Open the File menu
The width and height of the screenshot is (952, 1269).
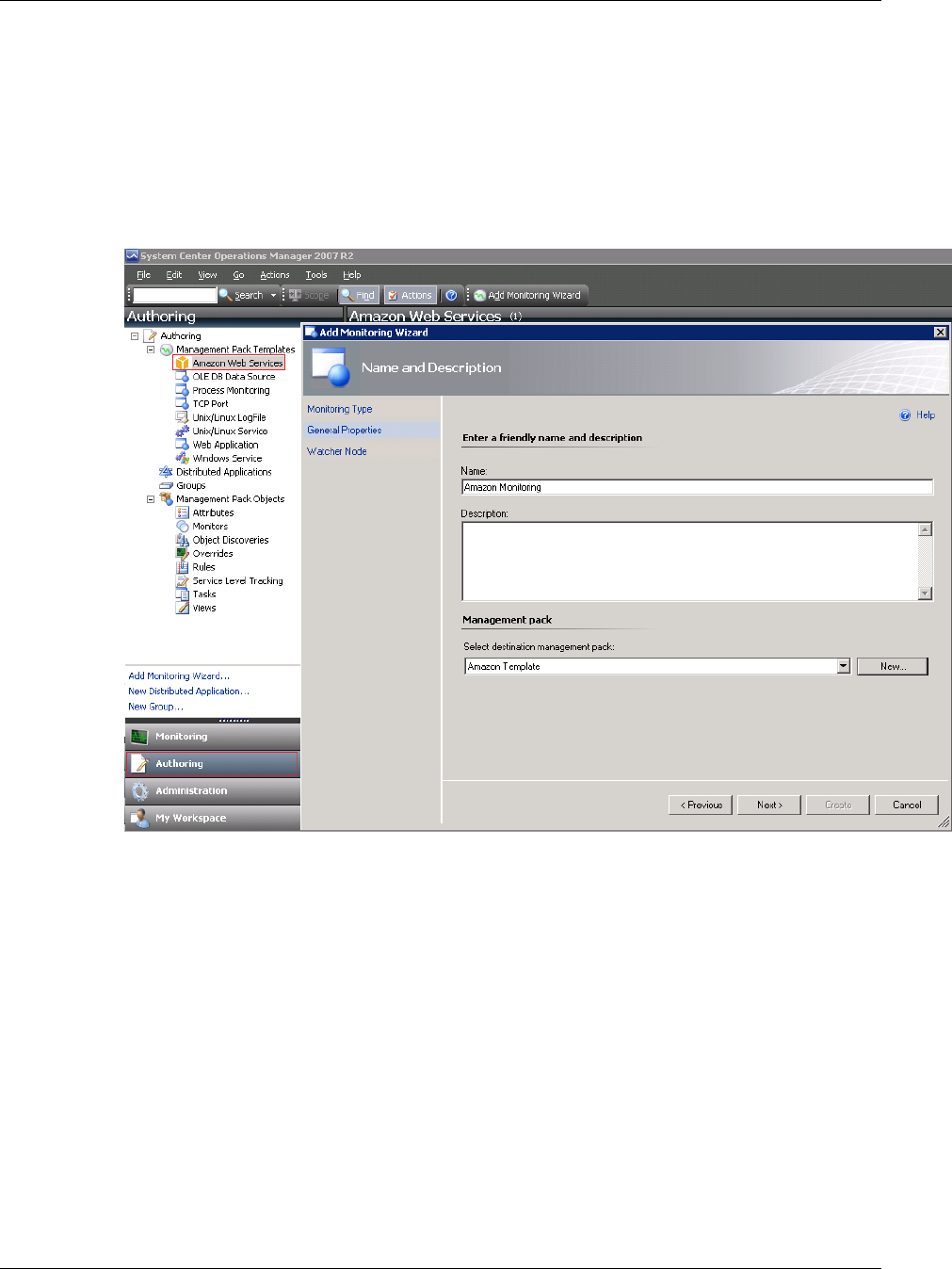[143, 275]
